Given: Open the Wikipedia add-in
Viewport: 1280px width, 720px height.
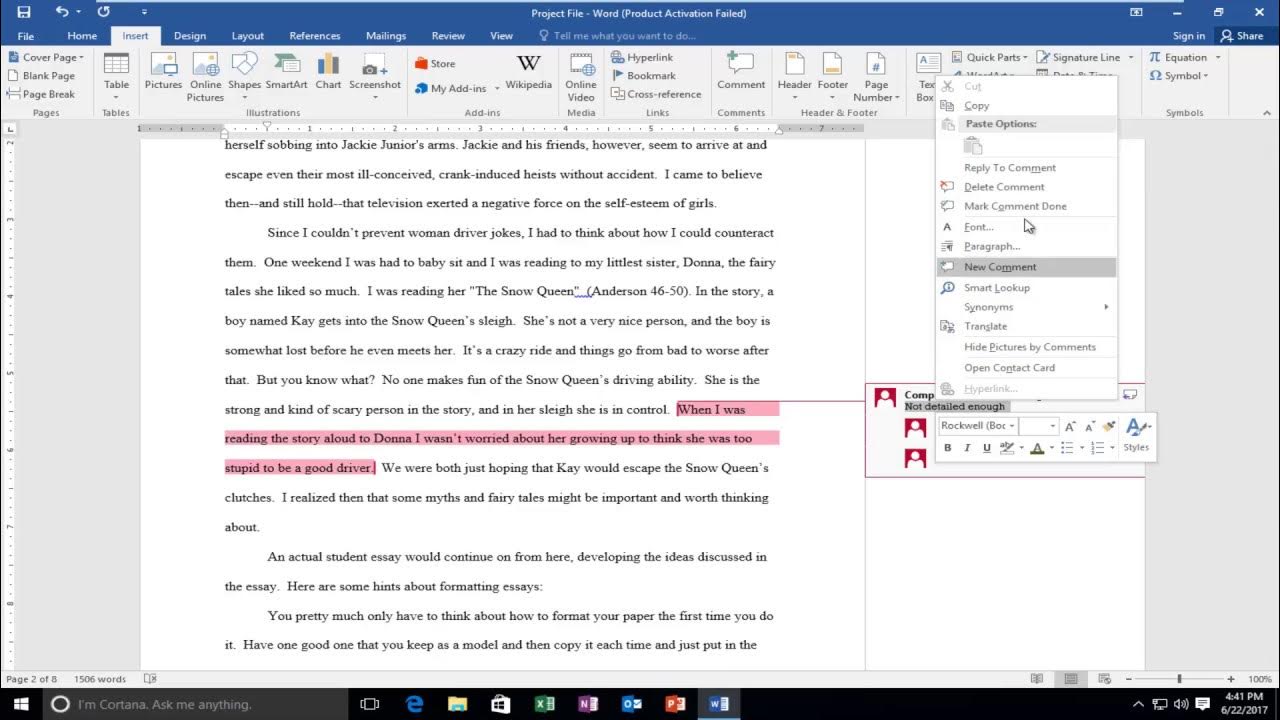Looking at the screenshot, I should [529, 72].
